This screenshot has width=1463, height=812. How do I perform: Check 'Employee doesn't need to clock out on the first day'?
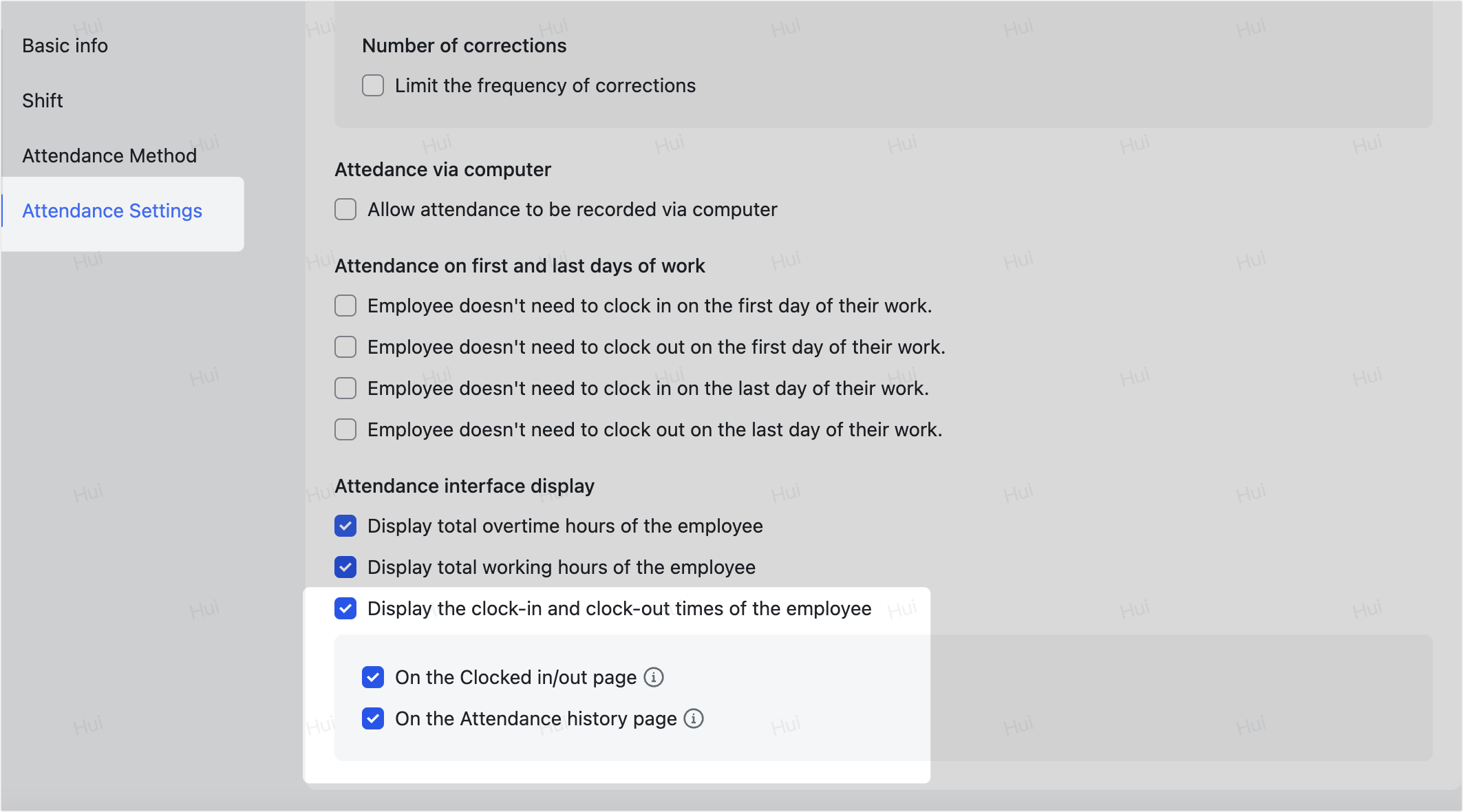[345, 347]
